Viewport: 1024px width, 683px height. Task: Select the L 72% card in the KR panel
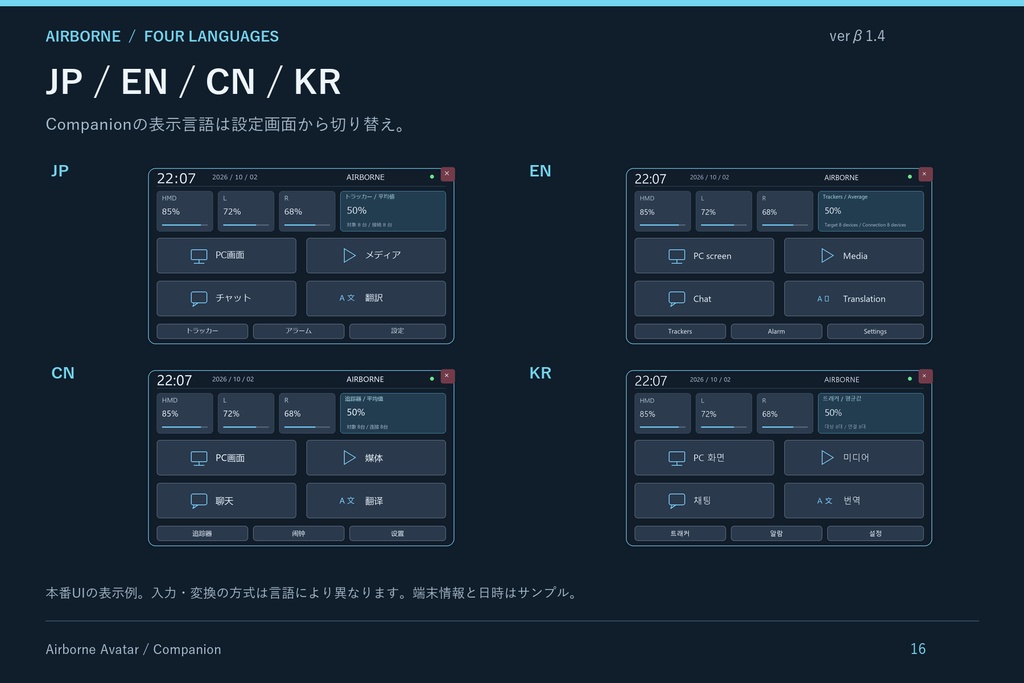click(724, 413)
